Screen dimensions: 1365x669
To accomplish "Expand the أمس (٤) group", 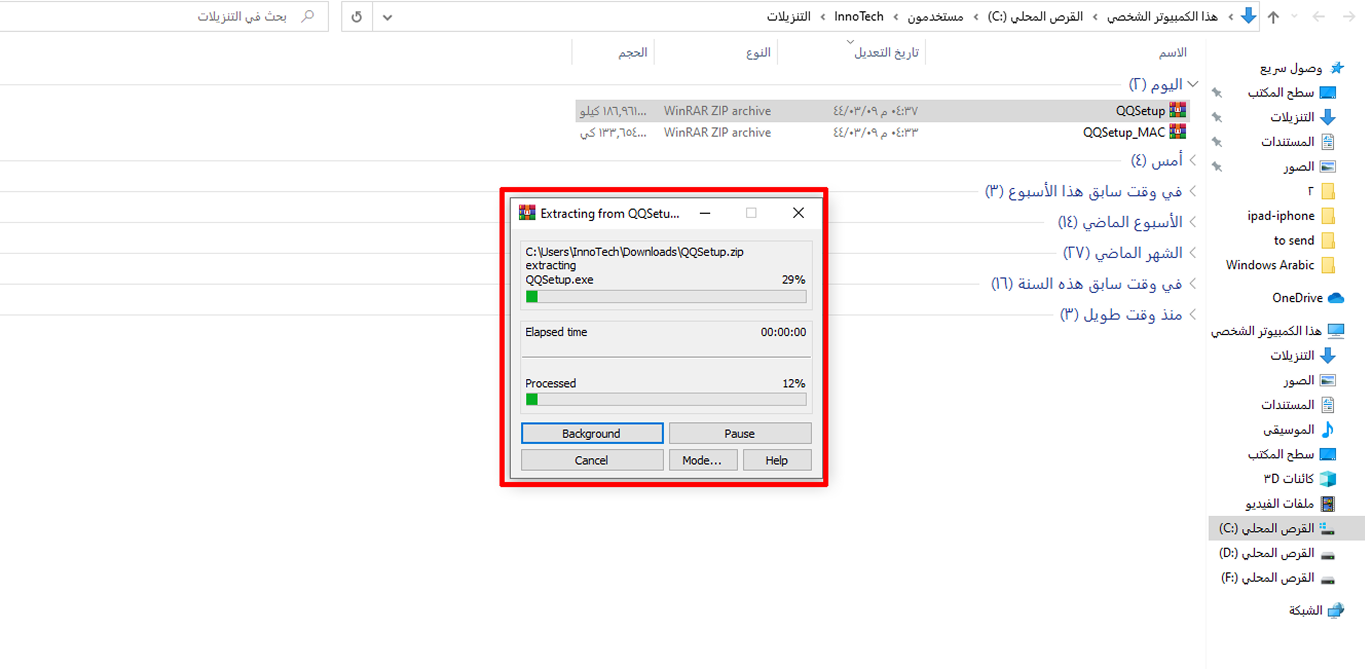I will click(x=1192, y=160).
